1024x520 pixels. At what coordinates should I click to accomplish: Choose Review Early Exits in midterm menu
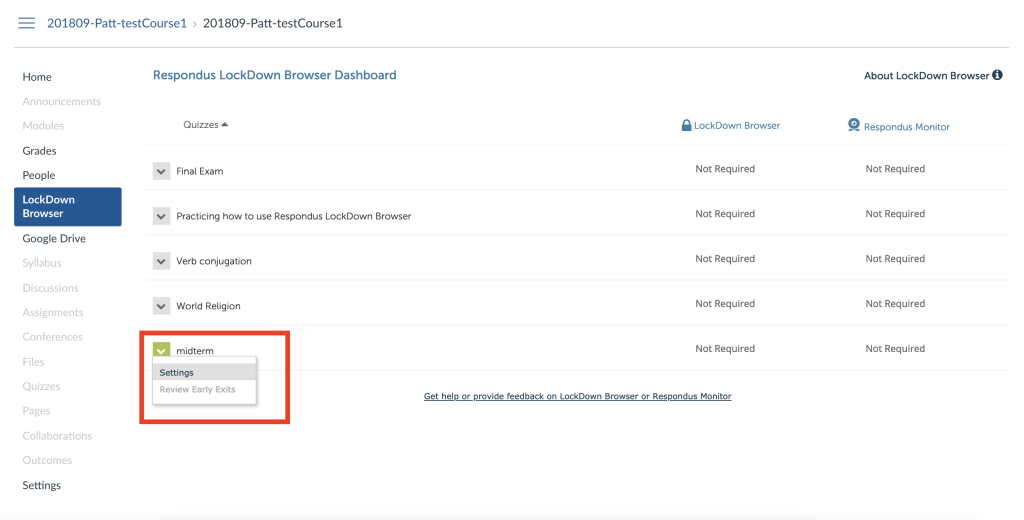click(204, 389)
